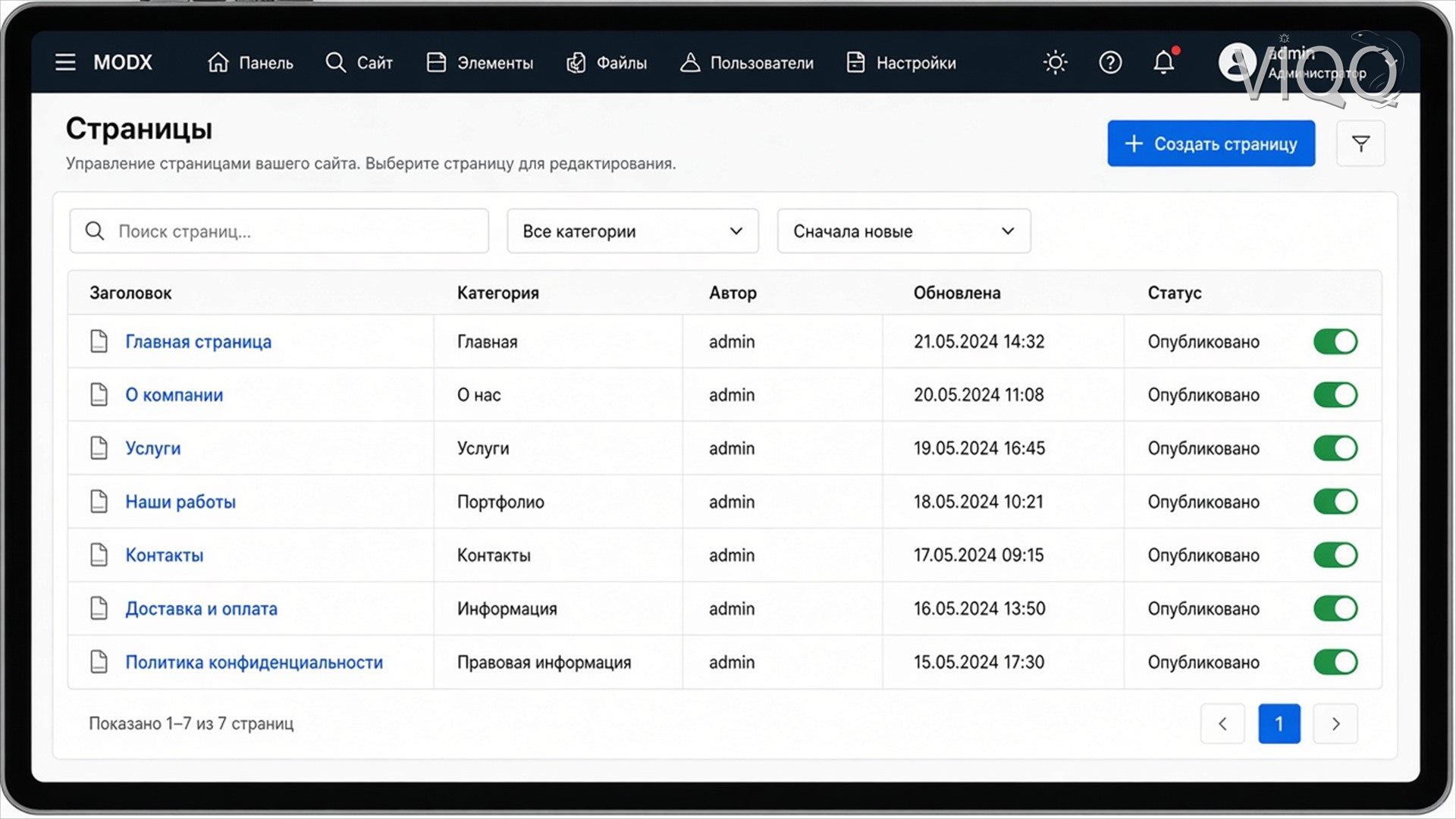The image size is (1456, 819).
Task: Open the Панель menu item
Action: click(250, 62)
